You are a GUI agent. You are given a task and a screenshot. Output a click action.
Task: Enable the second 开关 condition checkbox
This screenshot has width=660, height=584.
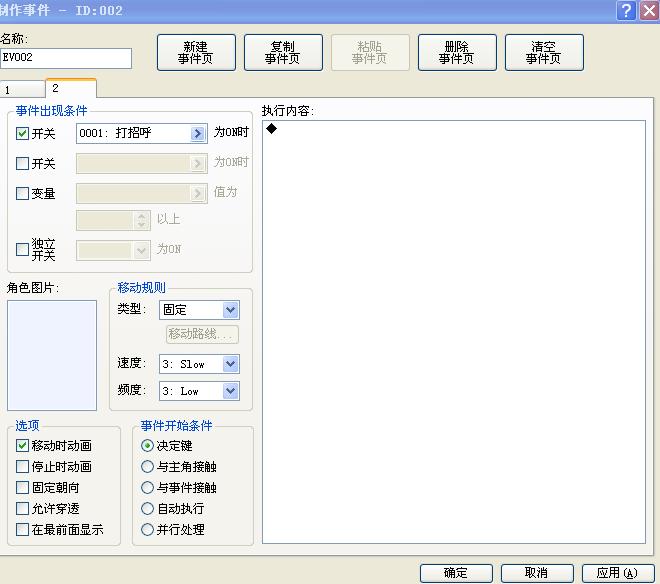point(22,163)
